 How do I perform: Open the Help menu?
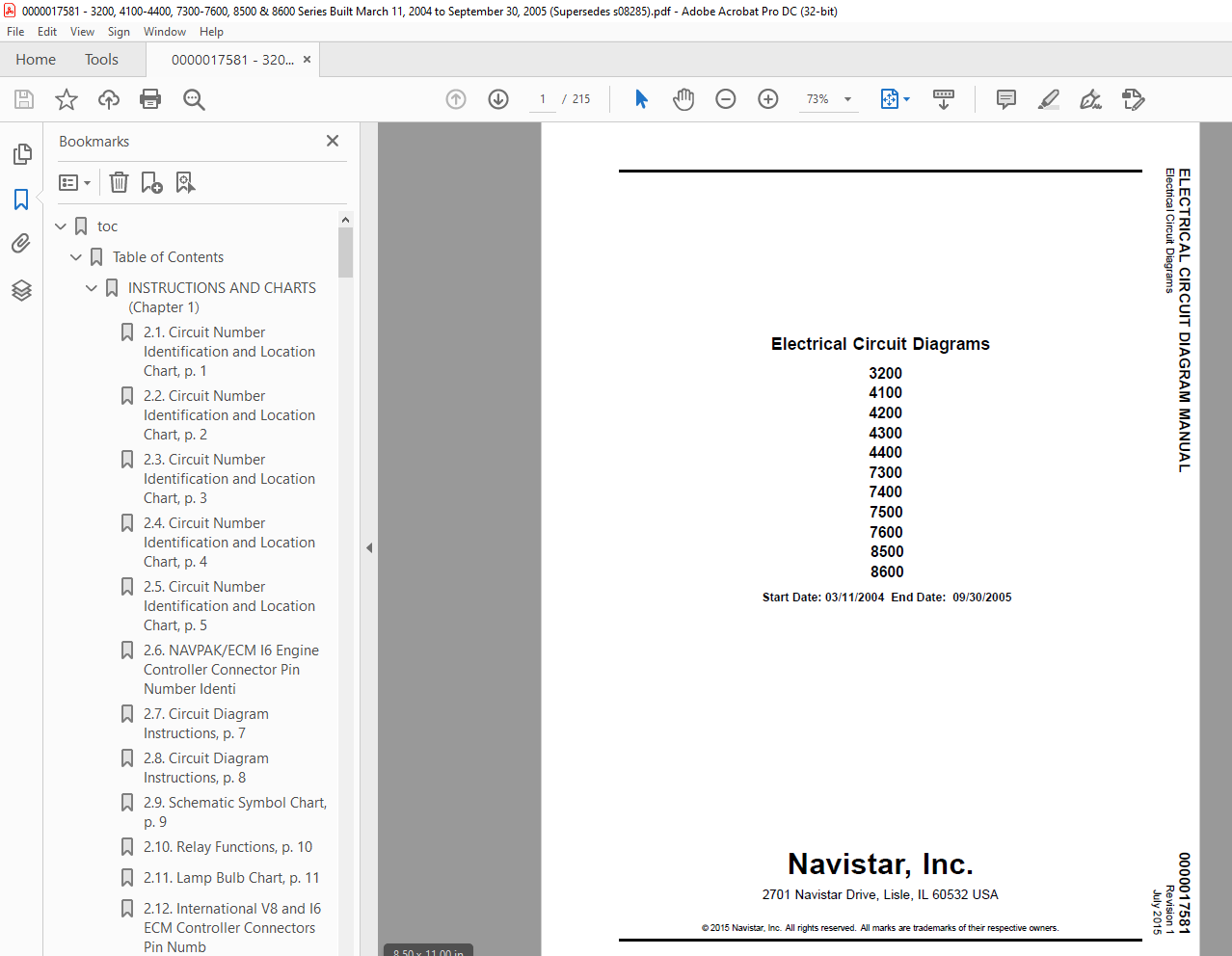tap(211, 32)
